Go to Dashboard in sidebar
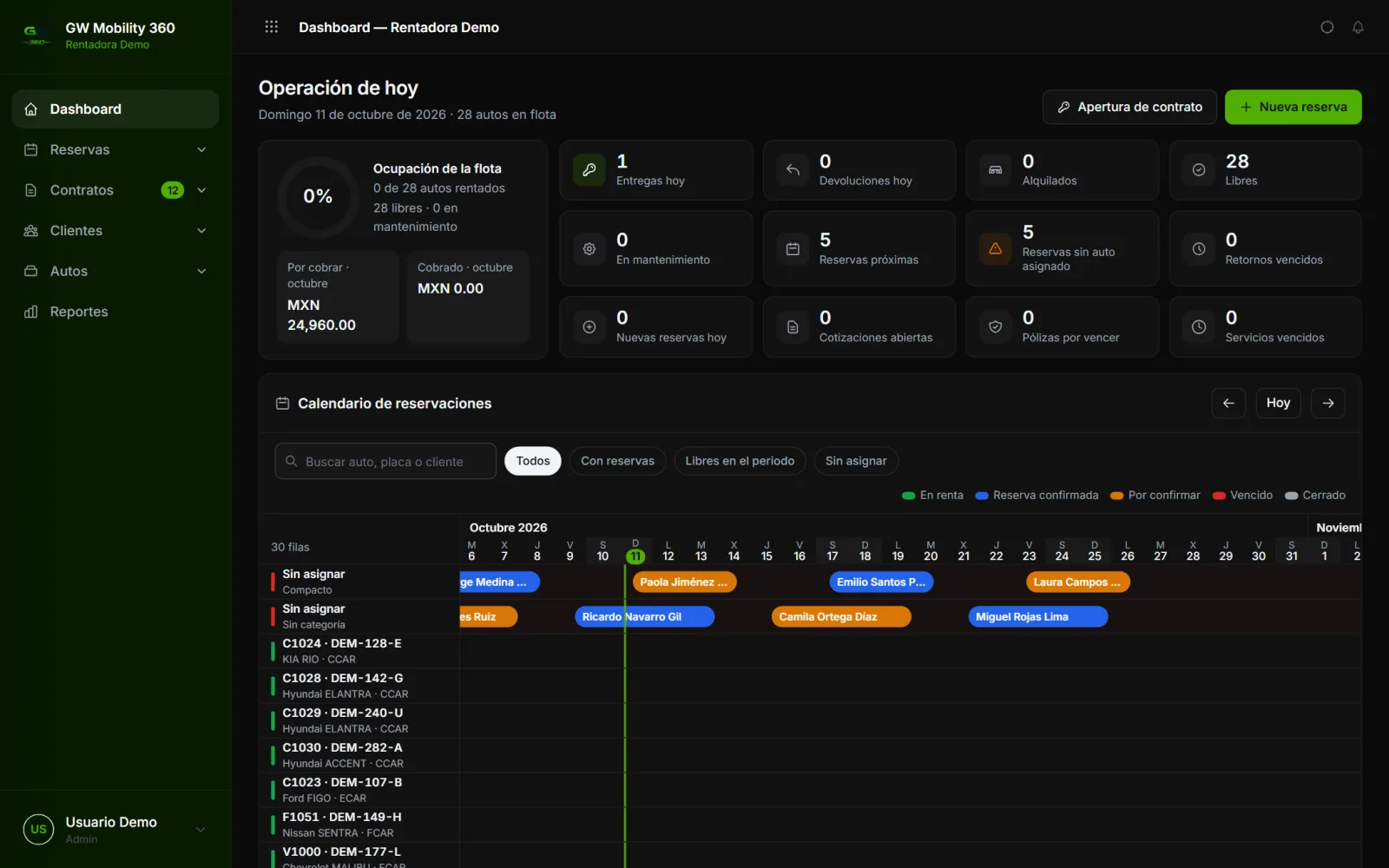This screenshot has height=868, width=1389. pyautogui.click(x=115, y=109)
